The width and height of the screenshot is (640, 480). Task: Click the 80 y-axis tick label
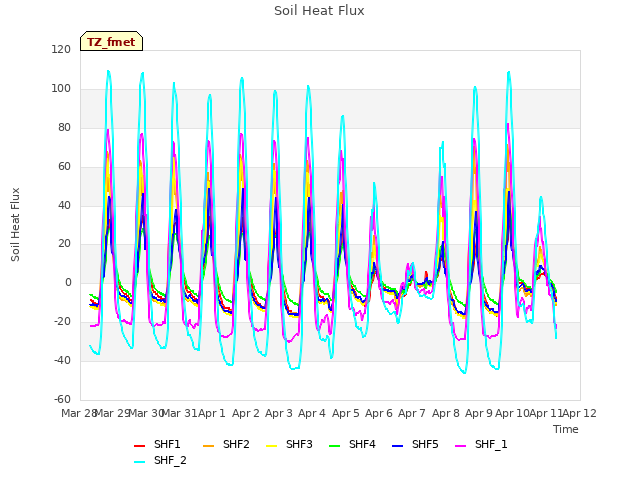tap(64, 128)
